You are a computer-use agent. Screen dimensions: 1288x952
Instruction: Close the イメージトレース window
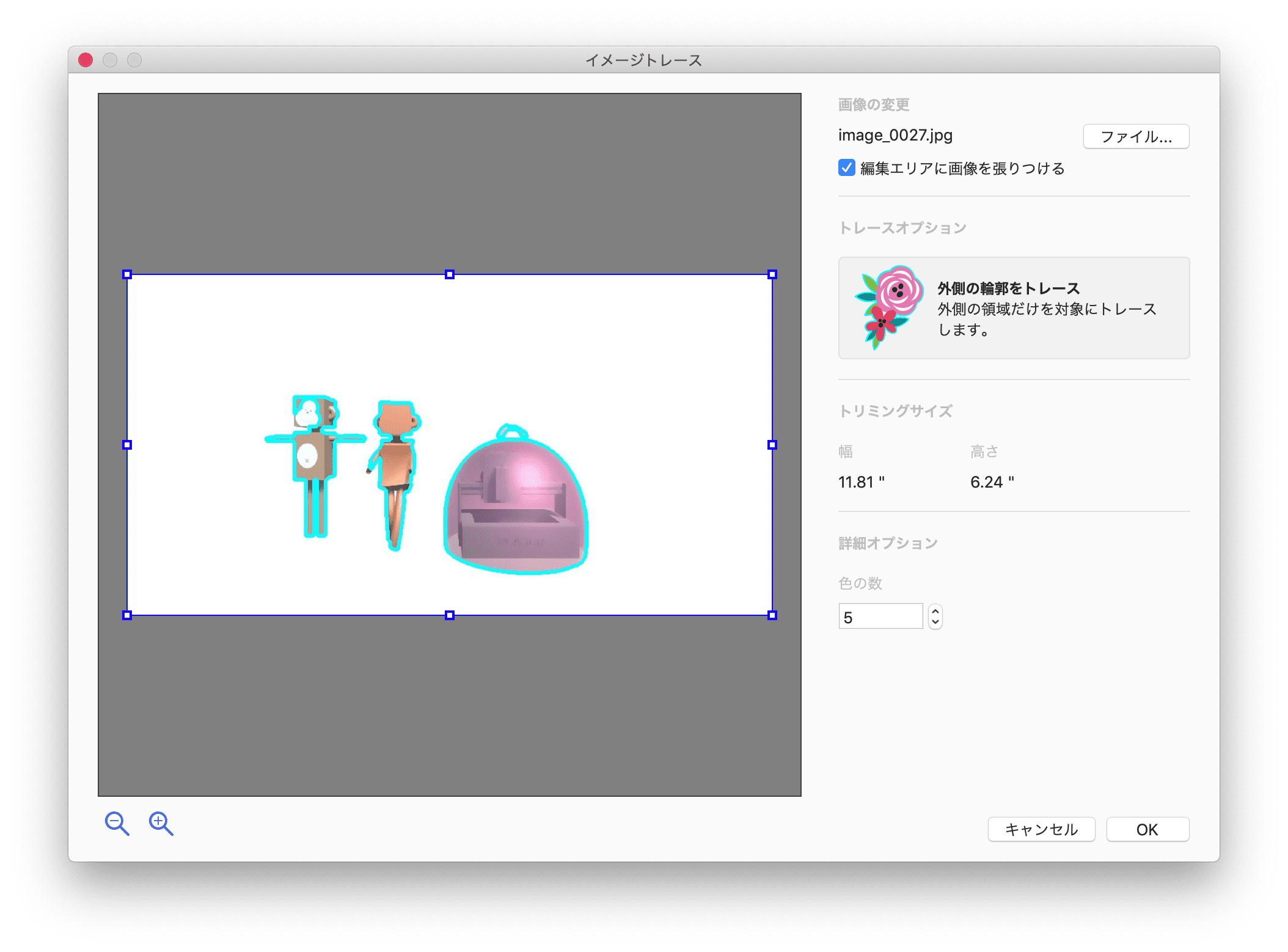[x=86, y=60]
